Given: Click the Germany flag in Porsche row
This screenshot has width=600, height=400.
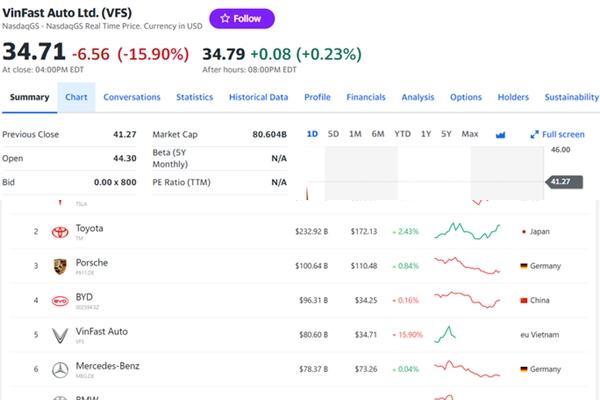Looking at the screenshot, I should pos(524,266).
